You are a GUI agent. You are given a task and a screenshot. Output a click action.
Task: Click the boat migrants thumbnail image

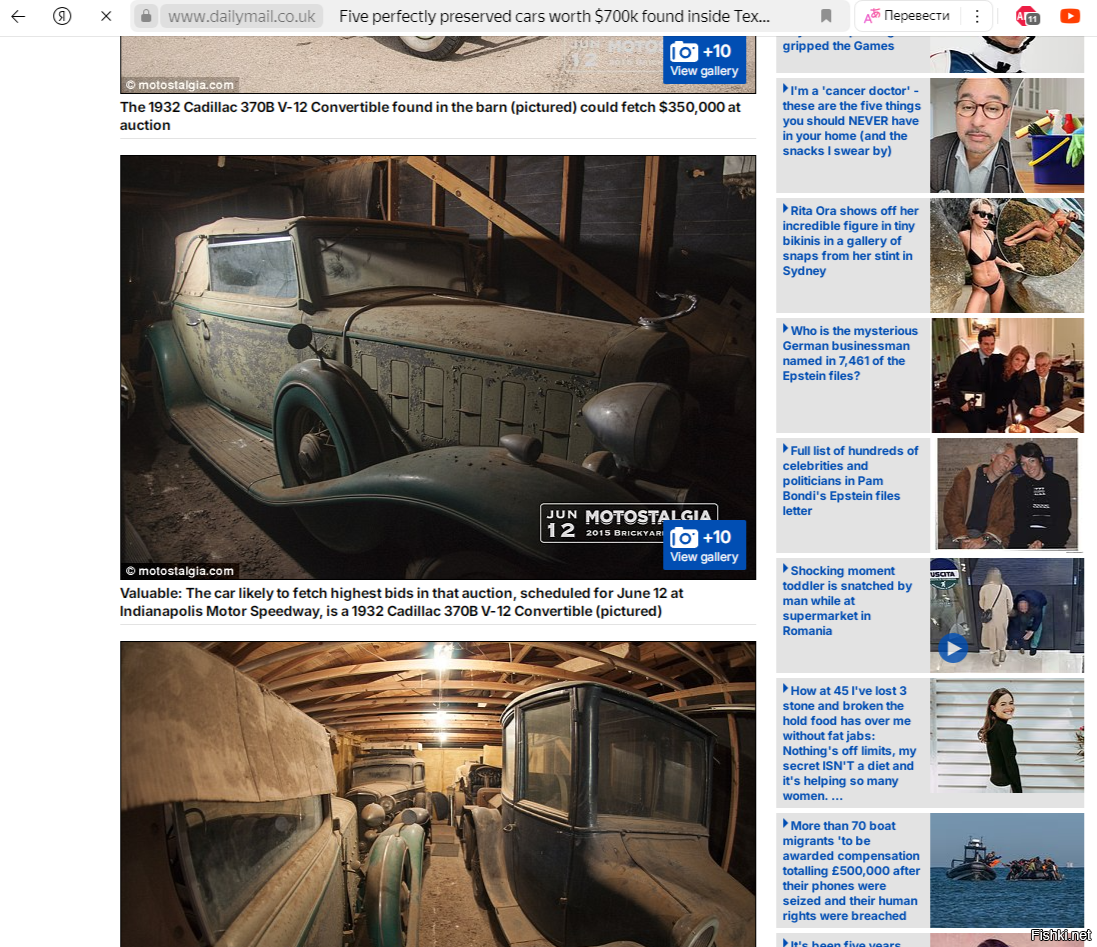tap(1006, 870)
